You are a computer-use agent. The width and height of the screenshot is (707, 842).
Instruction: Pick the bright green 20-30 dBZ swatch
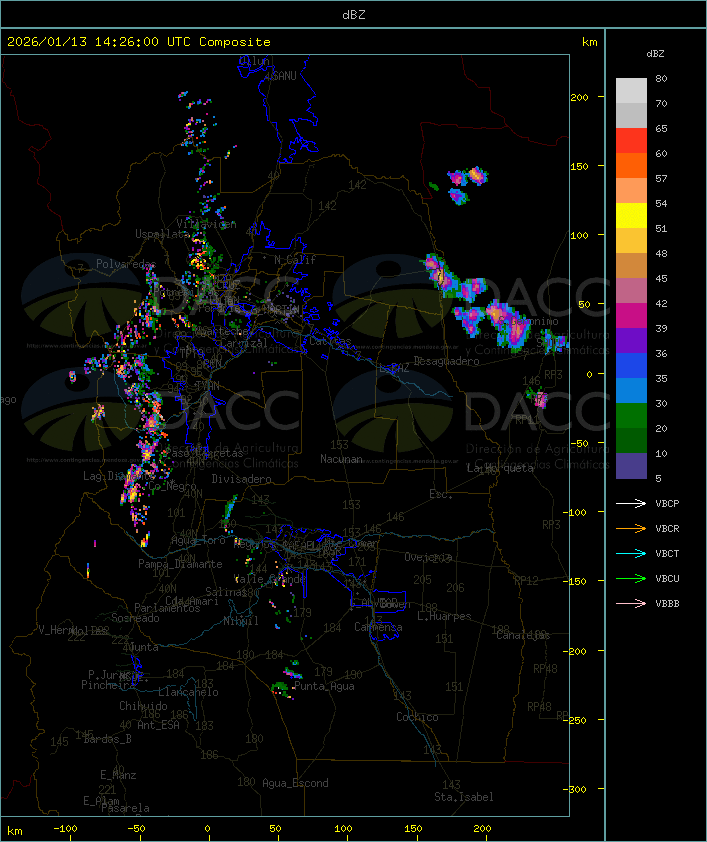pyautogui.click(x=631, y=415)
